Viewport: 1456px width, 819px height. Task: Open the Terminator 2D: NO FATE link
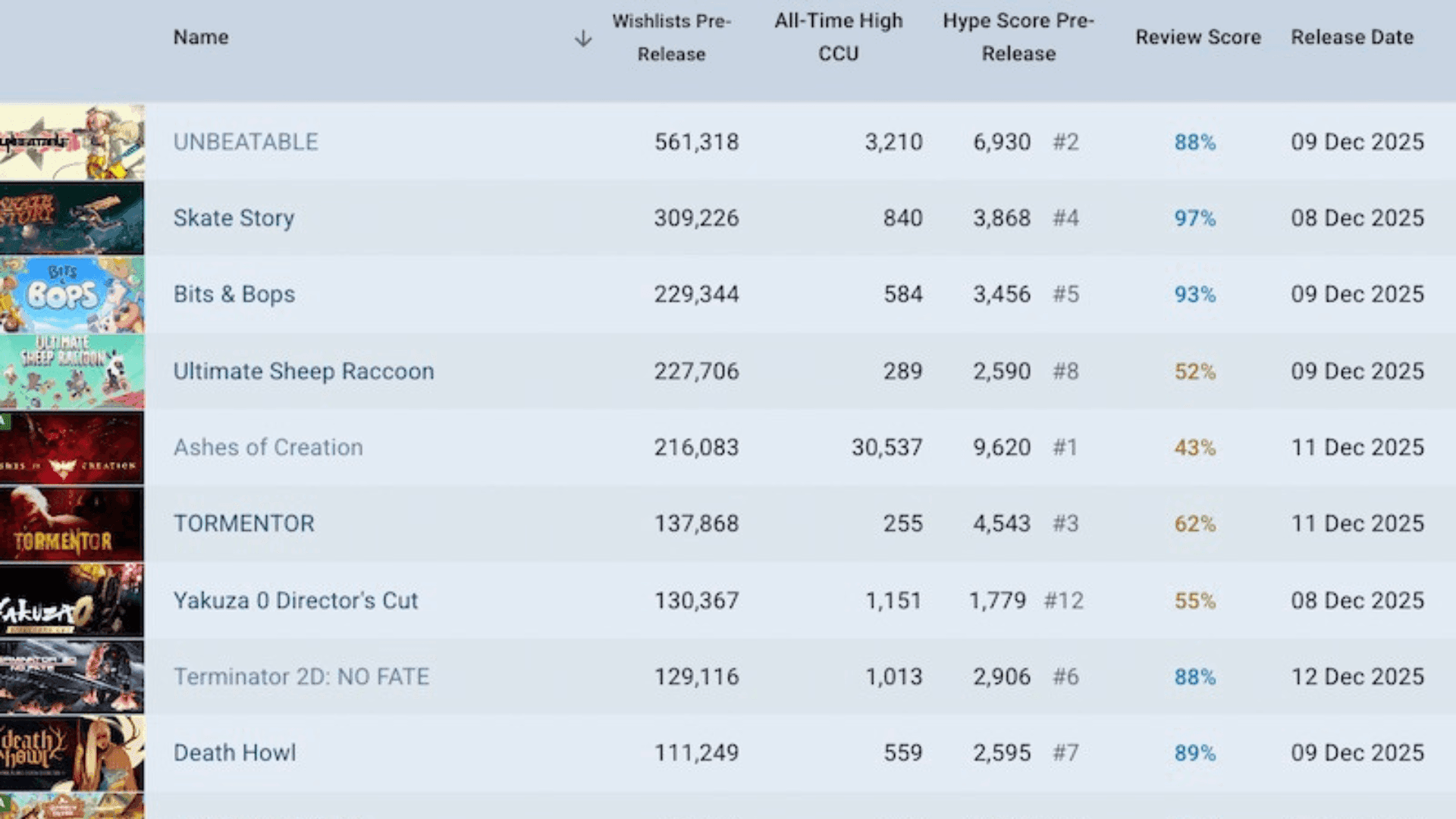tap(301, 676)
